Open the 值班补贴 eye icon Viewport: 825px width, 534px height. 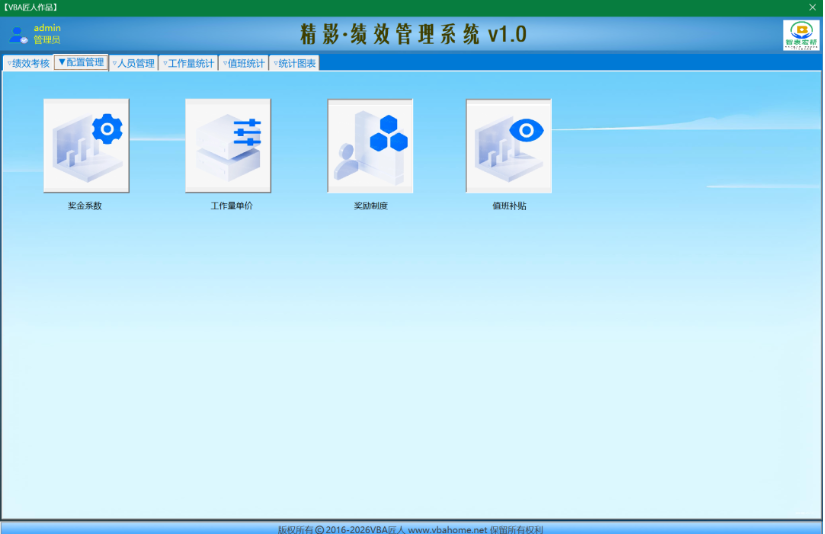[509, 146]
